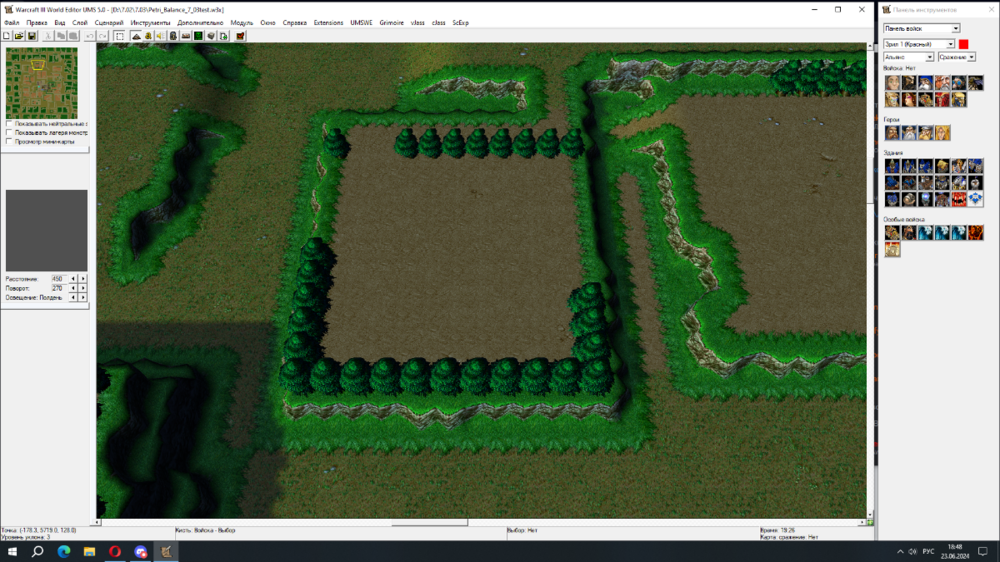Viewport: 1000px width, 562px height.
Task: Select first unit portrait under Войска
Action: click(x=892, y=83)
